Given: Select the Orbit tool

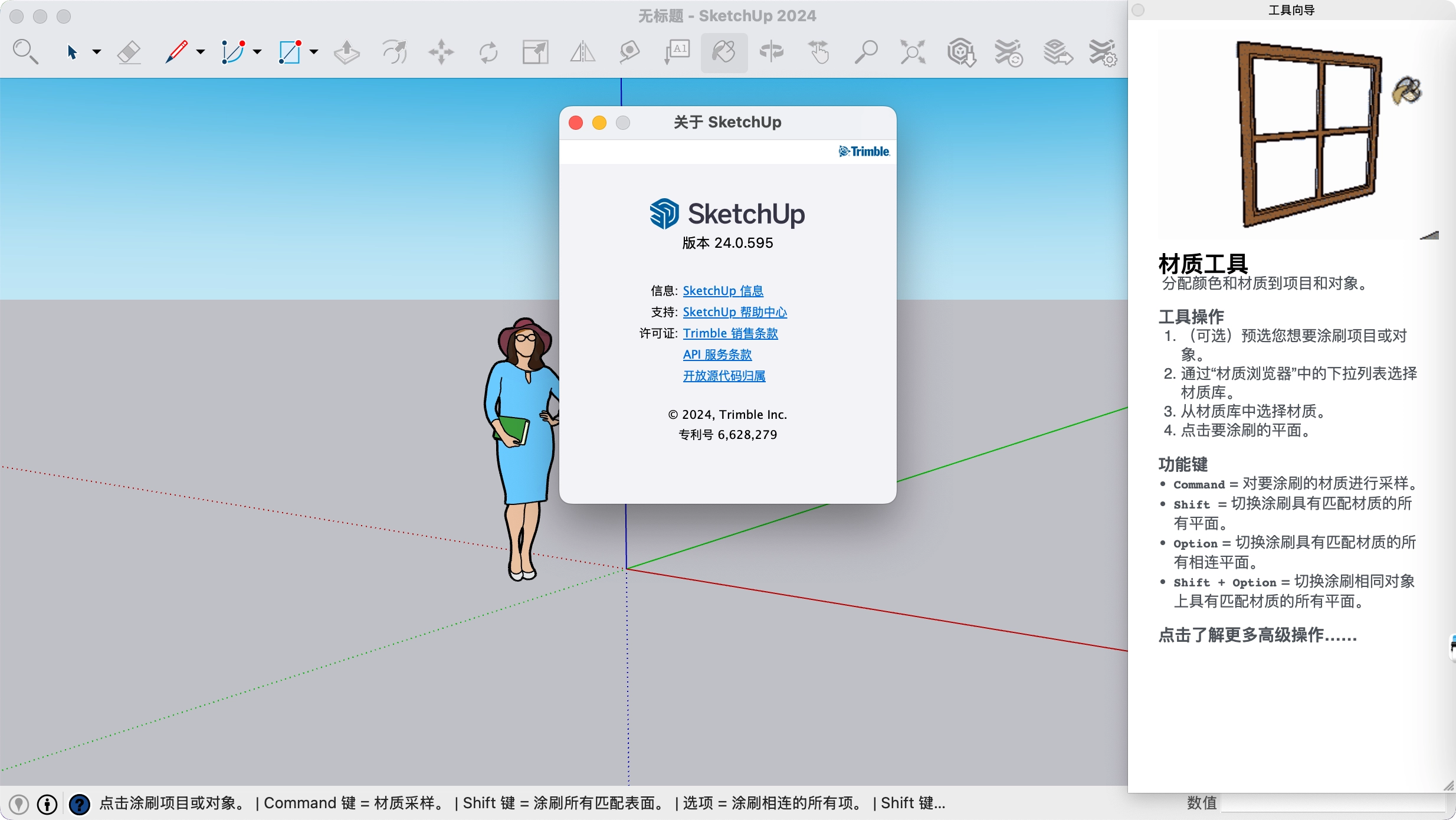Looking at the screenshot, I should tap(771, 53).
